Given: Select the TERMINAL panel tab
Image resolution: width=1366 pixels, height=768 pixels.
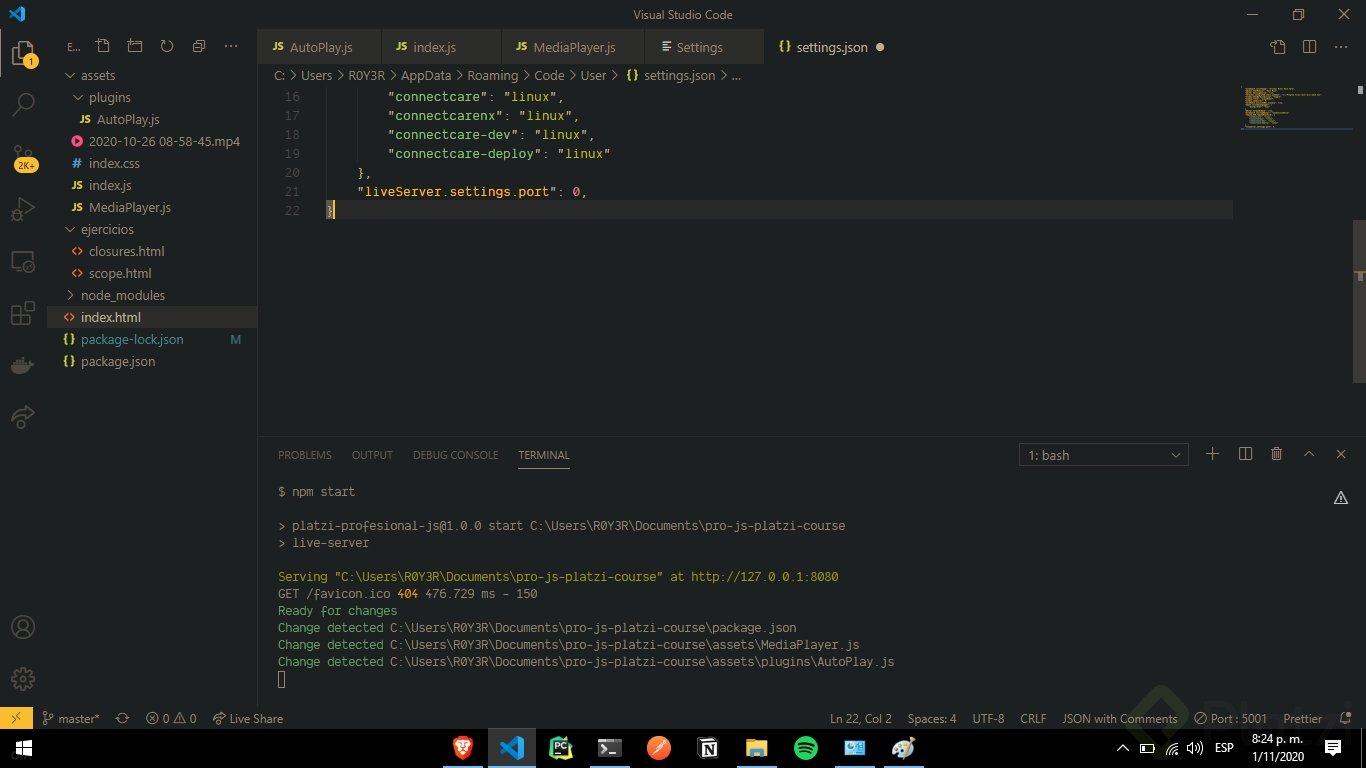Looking at the screenshot, I should coord(544,455).
